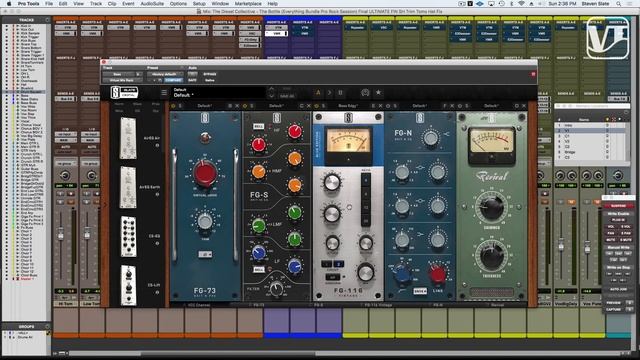Select the A preset comparison slot
This screenshot has width=640, height=360.
318,93
